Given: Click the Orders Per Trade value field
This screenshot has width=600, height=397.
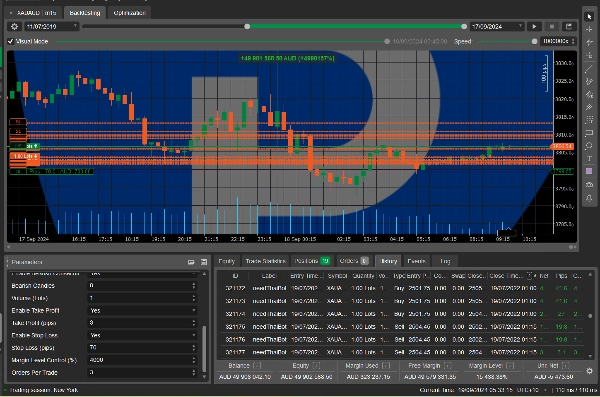Looking at the screenshot, I should 142,372.
